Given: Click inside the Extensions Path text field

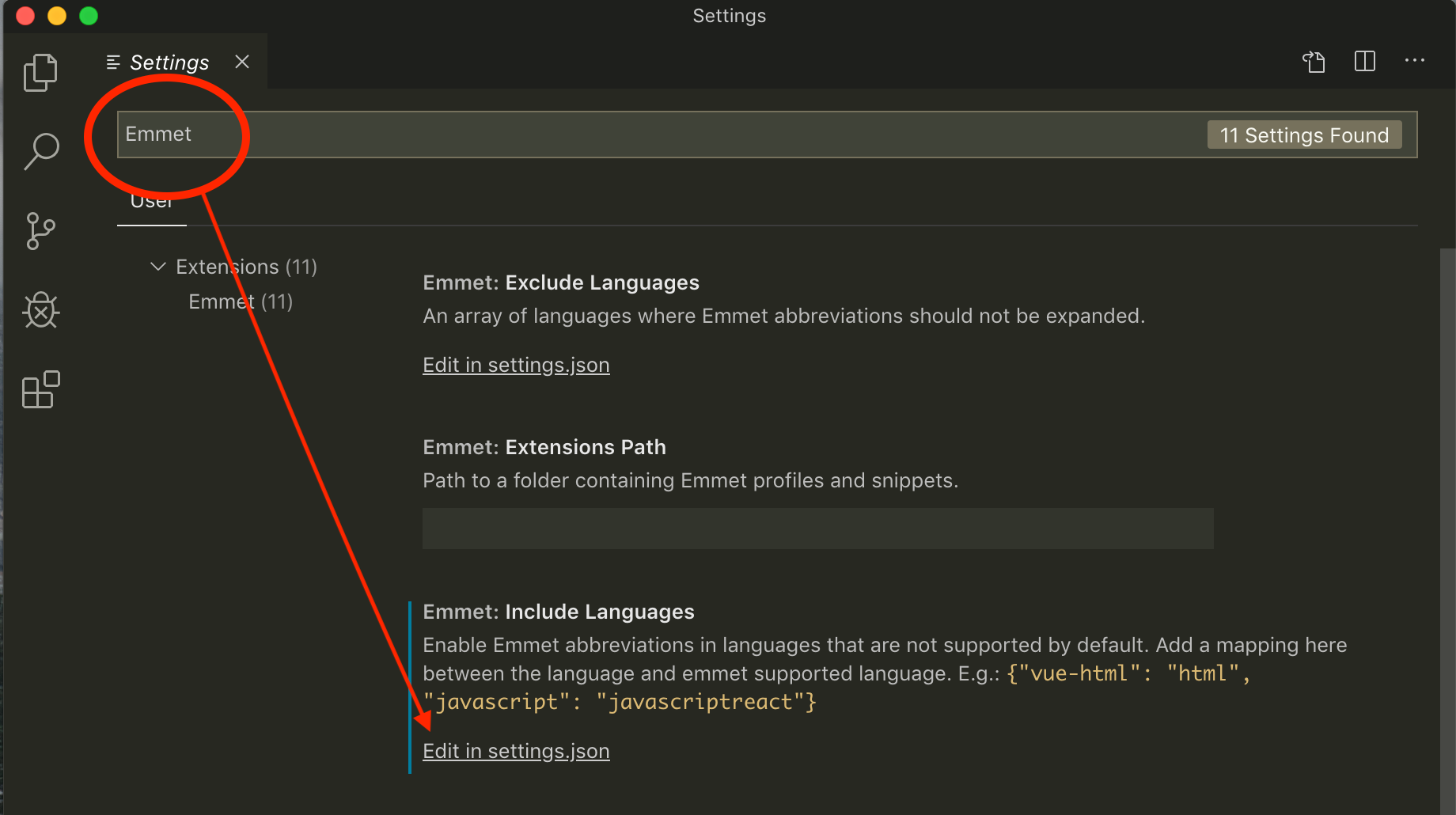Looking at the screenshot, I should click(x=817, y=528).
